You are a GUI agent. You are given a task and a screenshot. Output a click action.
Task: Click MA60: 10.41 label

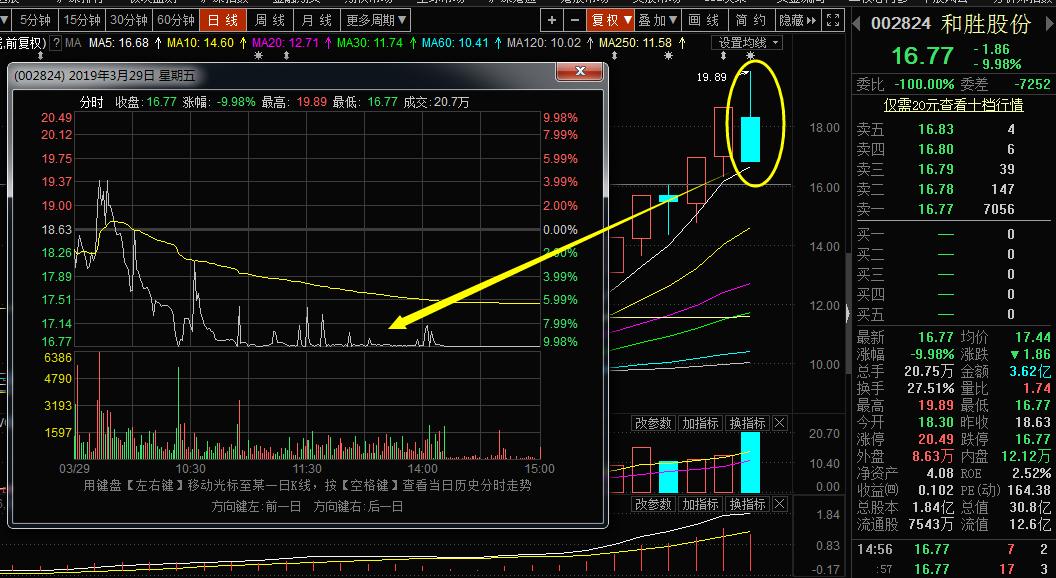point(455,43)
